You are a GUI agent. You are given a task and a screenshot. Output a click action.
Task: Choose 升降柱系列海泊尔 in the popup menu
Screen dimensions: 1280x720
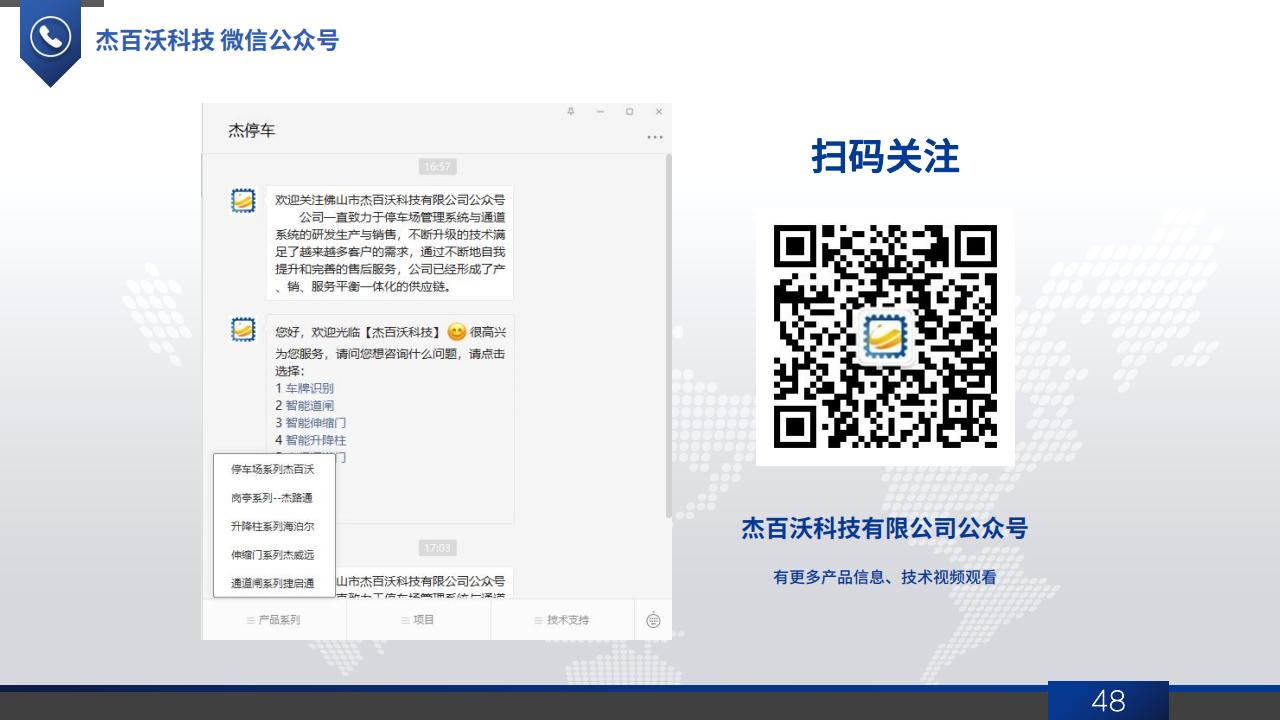273,526
